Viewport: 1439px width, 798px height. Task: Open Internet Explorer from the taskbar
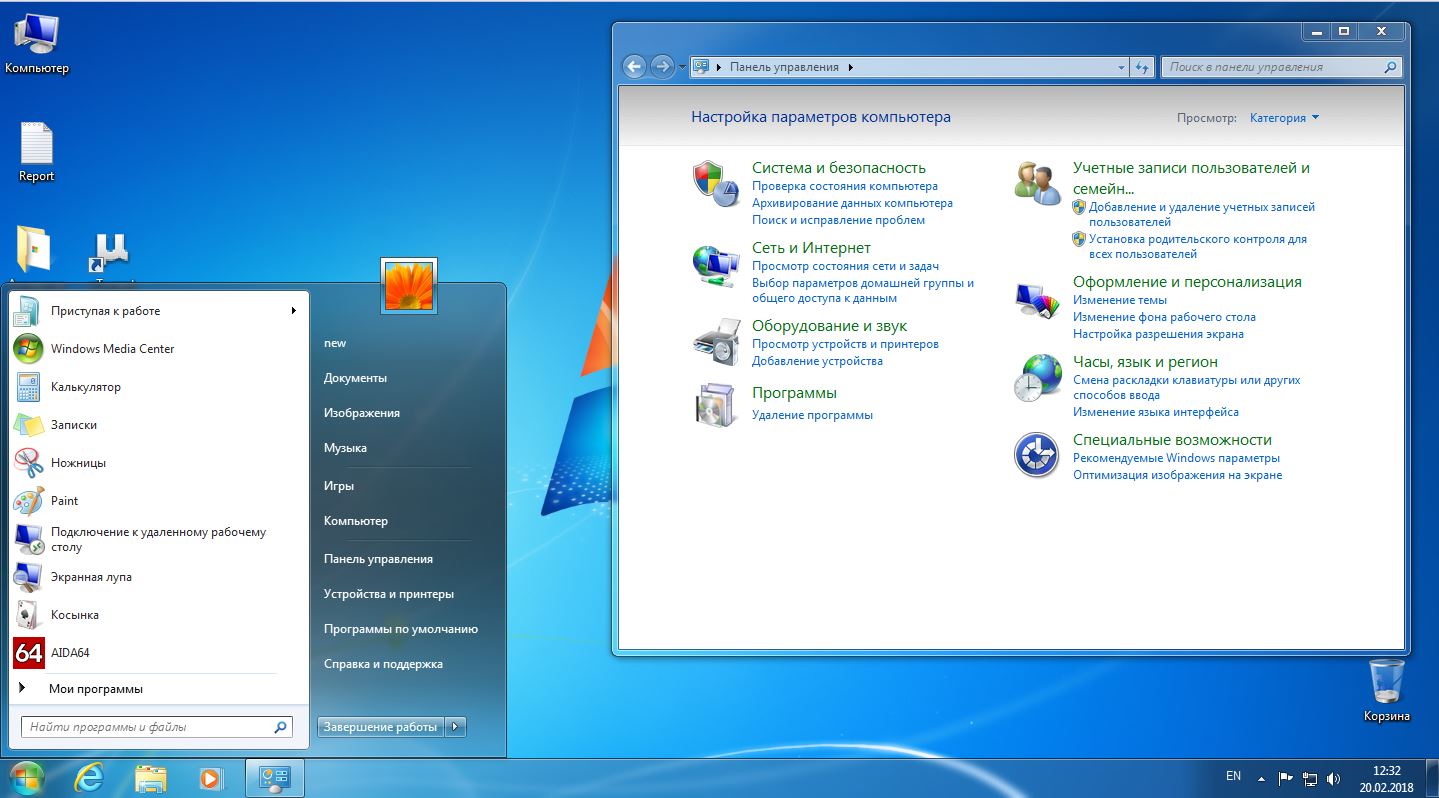point(88,777)
